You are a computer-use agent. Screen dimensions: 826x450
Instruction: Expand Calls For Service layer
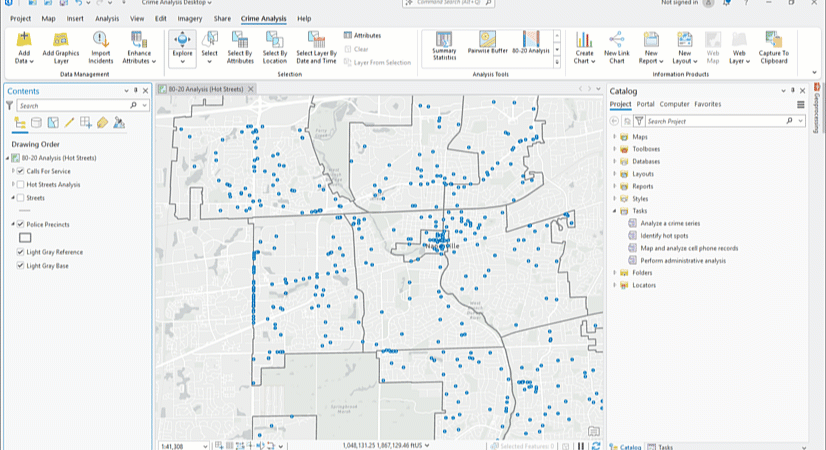click(13, 171)
